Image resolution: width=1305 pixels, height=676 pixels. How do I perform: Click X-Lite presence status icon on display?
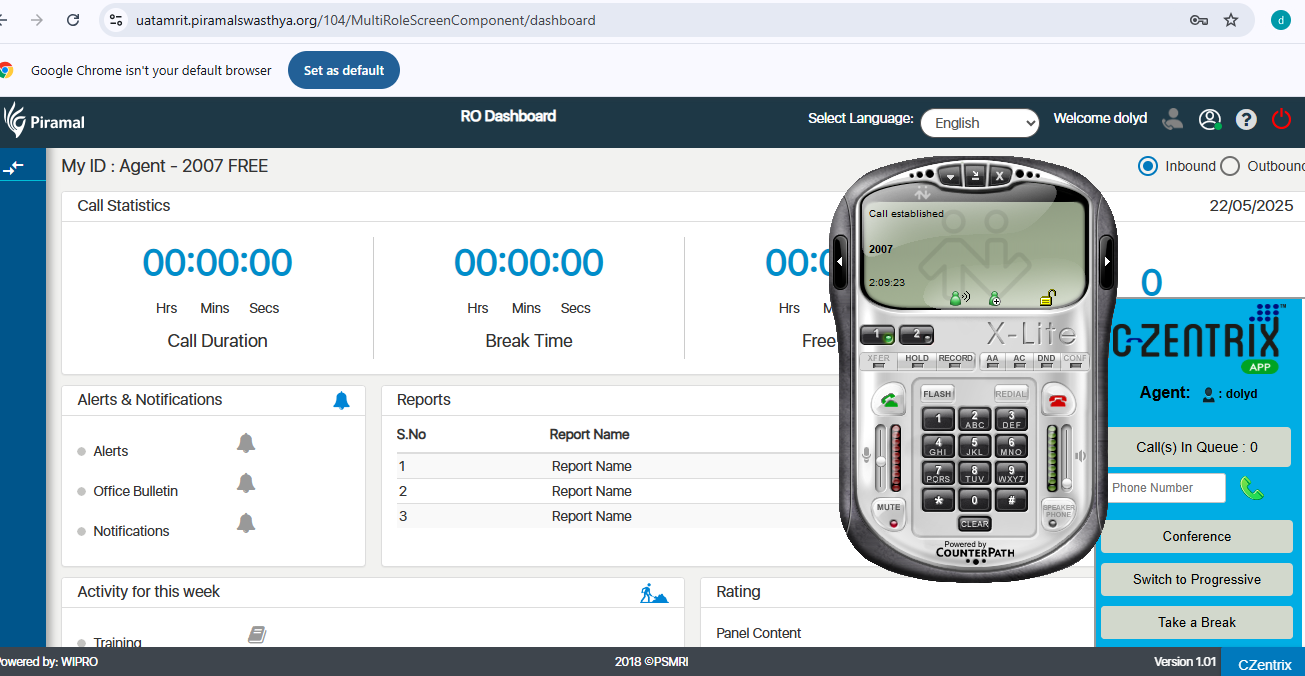[x=959, y=298]
